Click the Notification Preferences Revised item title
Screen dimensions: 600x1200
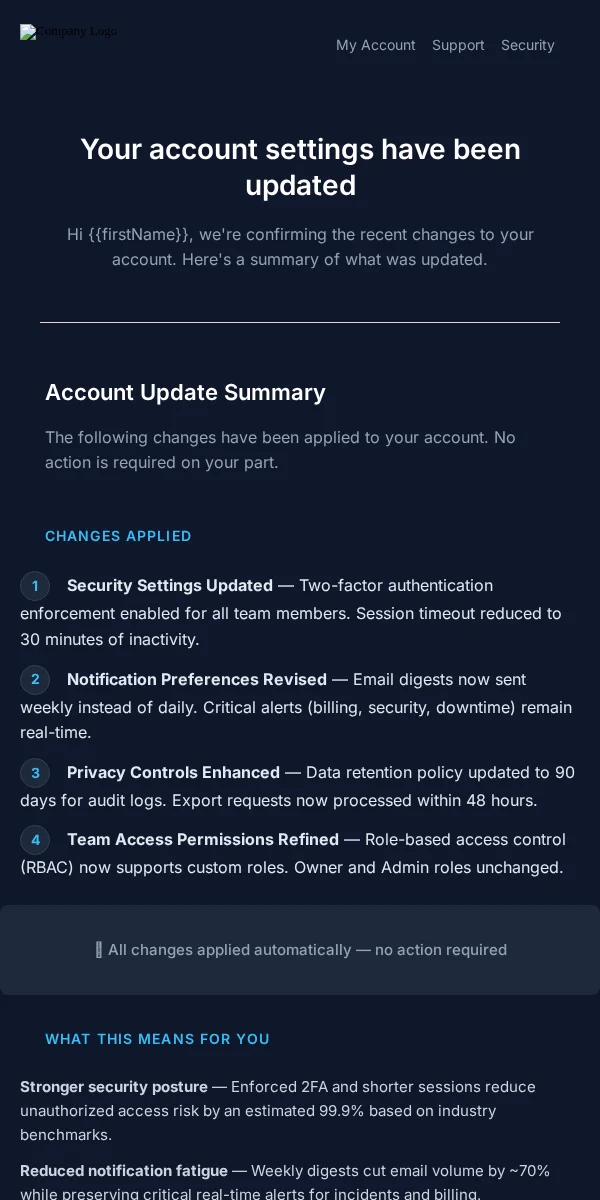tap(197, 679)
